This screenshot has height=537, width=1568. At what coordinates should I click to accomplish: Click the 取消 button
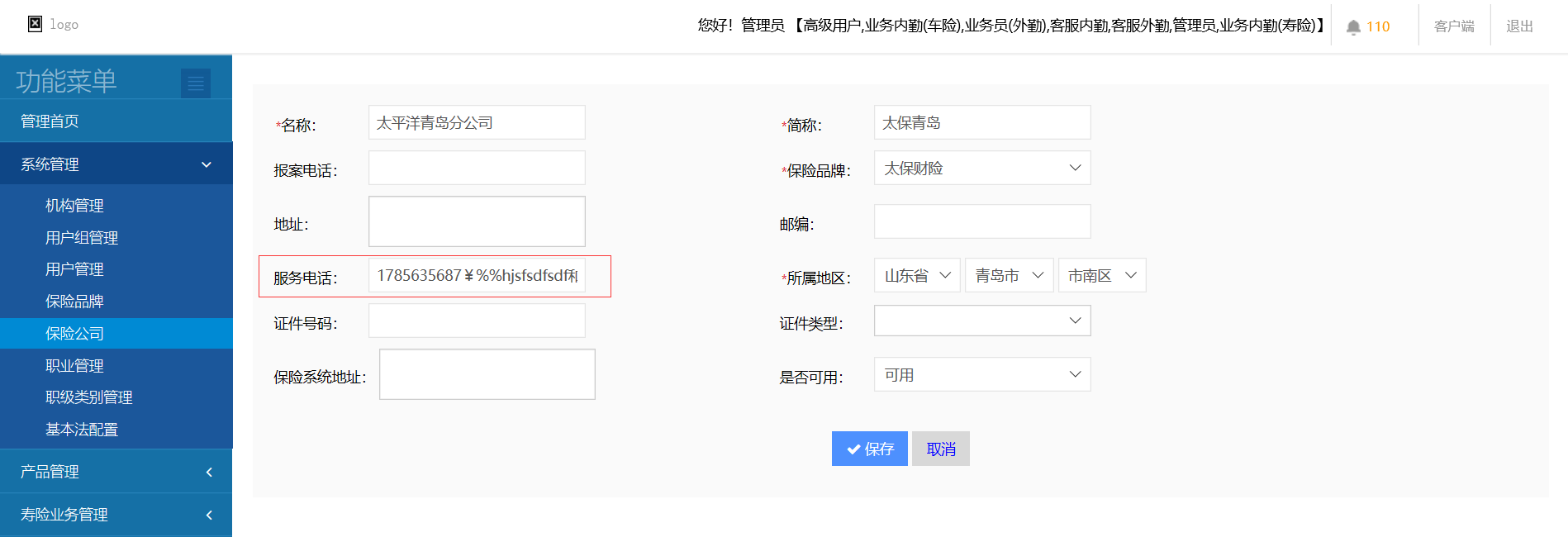[941, 449]
